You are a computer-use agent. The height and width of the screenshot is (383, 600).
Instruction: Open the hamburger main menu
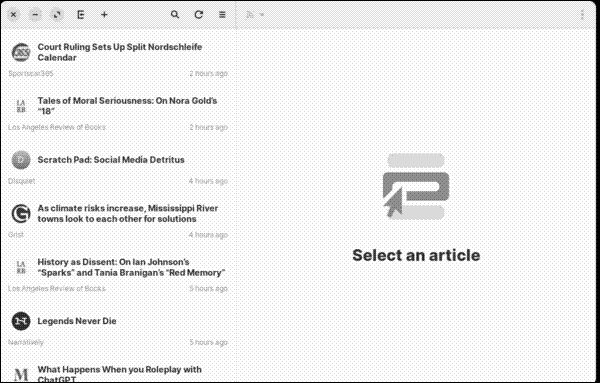[222, 15]
